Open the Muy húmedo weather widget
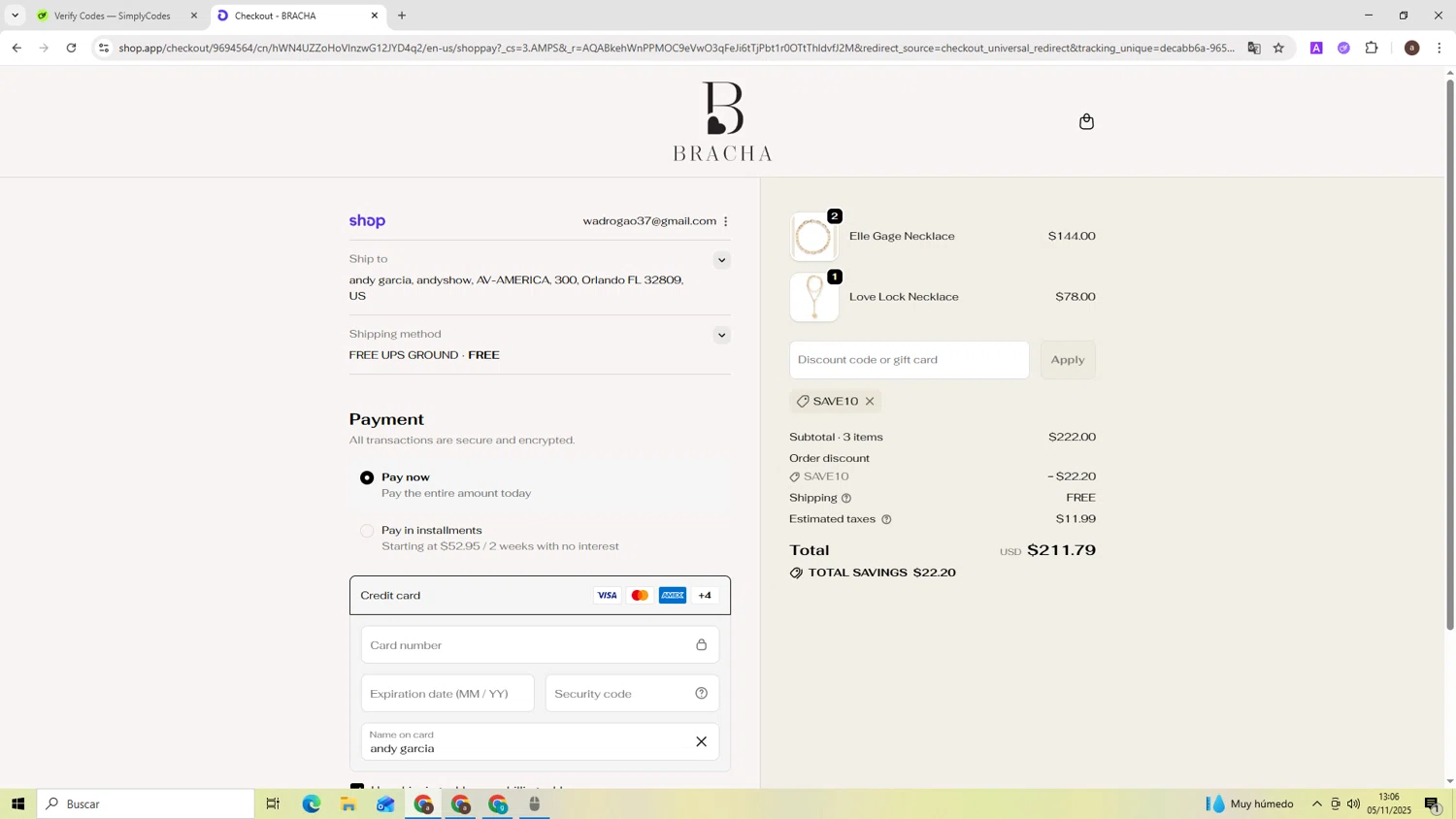 (x=1250, y=804)
